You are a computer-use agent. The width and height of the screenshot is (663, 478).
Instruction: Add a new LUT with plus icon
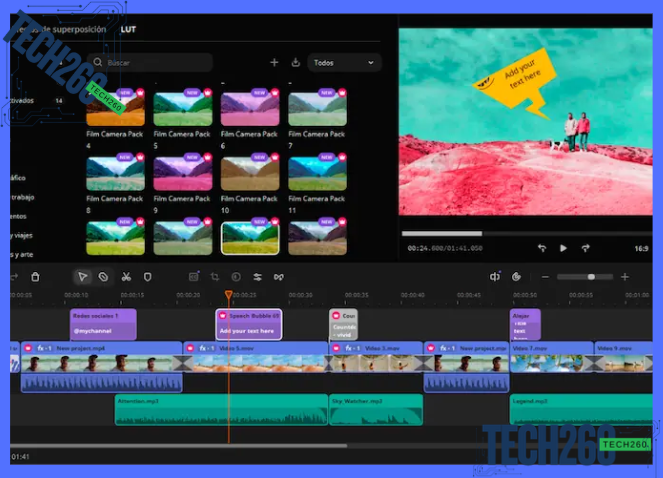pos(274,63)
